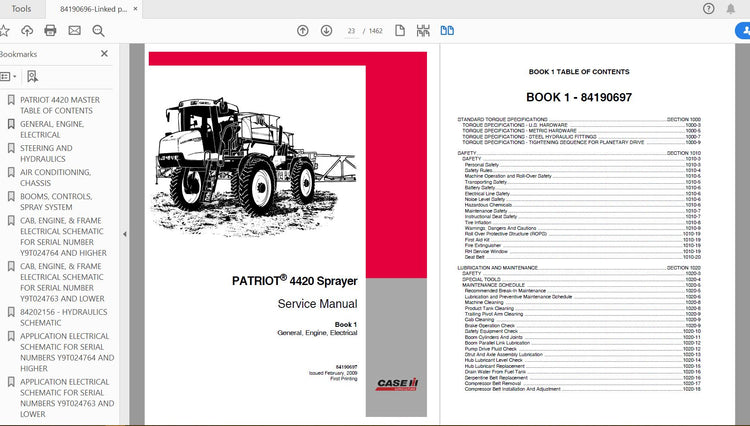Send file by email envelope icon
Viewport: 750px width, 426px height.
click(x=75, y=31)
